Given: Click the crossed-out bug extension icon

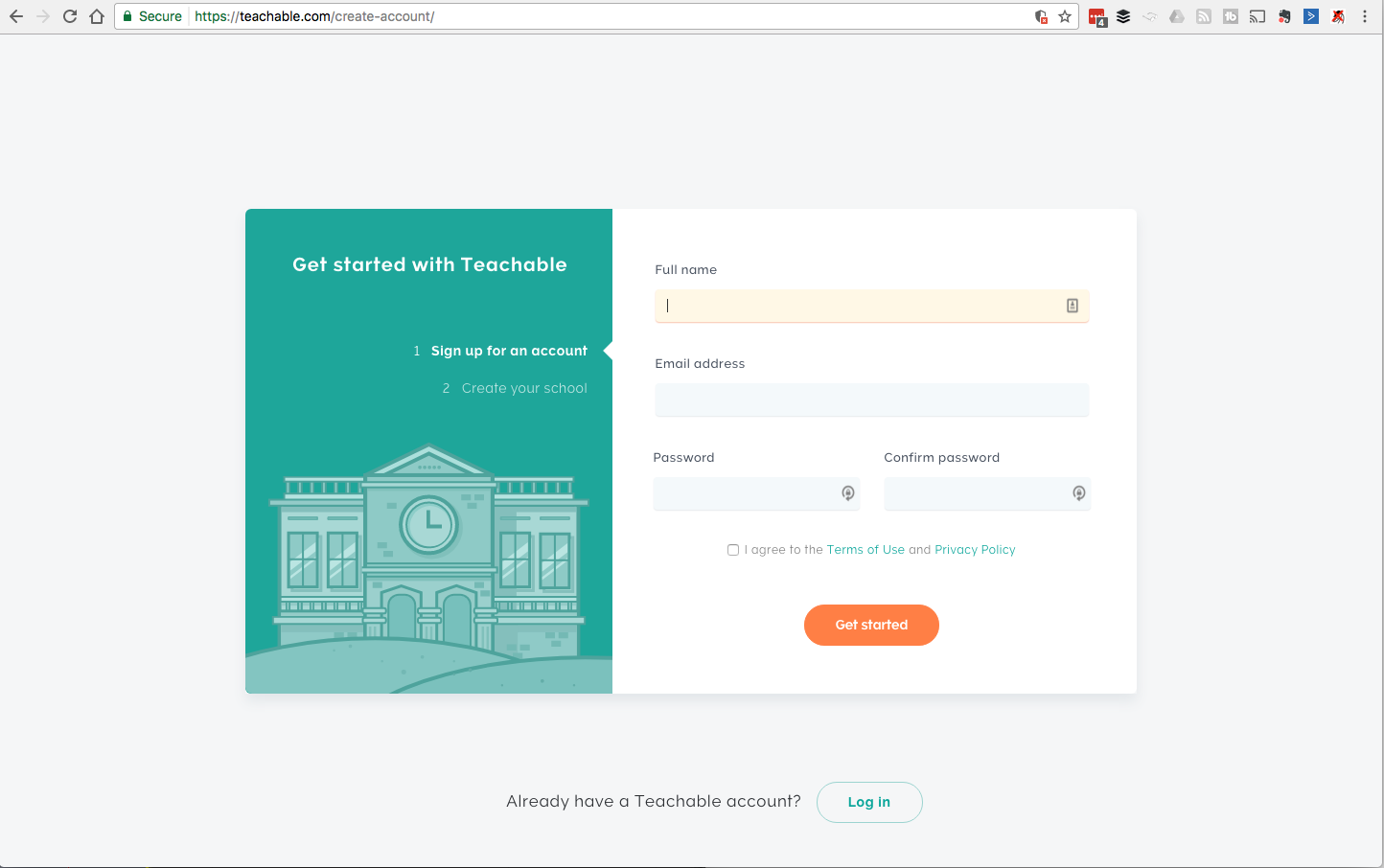Looking at the screenshot, I should [x=1338, y=16].
